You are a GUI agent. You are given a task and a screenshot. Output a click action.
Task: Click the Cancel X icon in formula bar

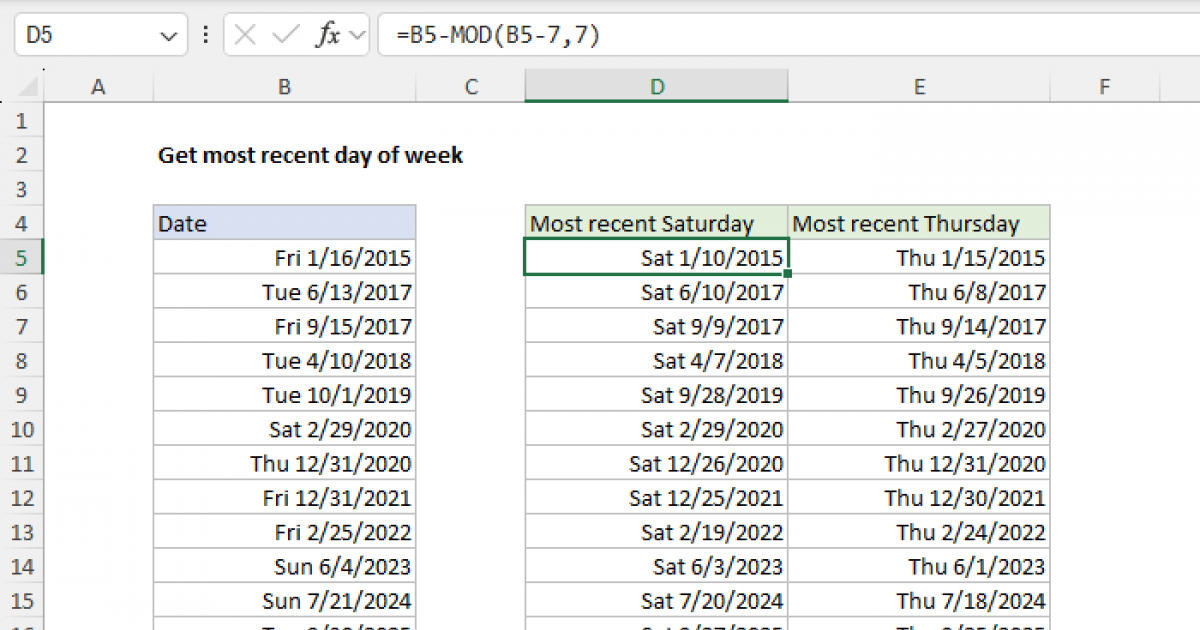(x=245, y=36)
